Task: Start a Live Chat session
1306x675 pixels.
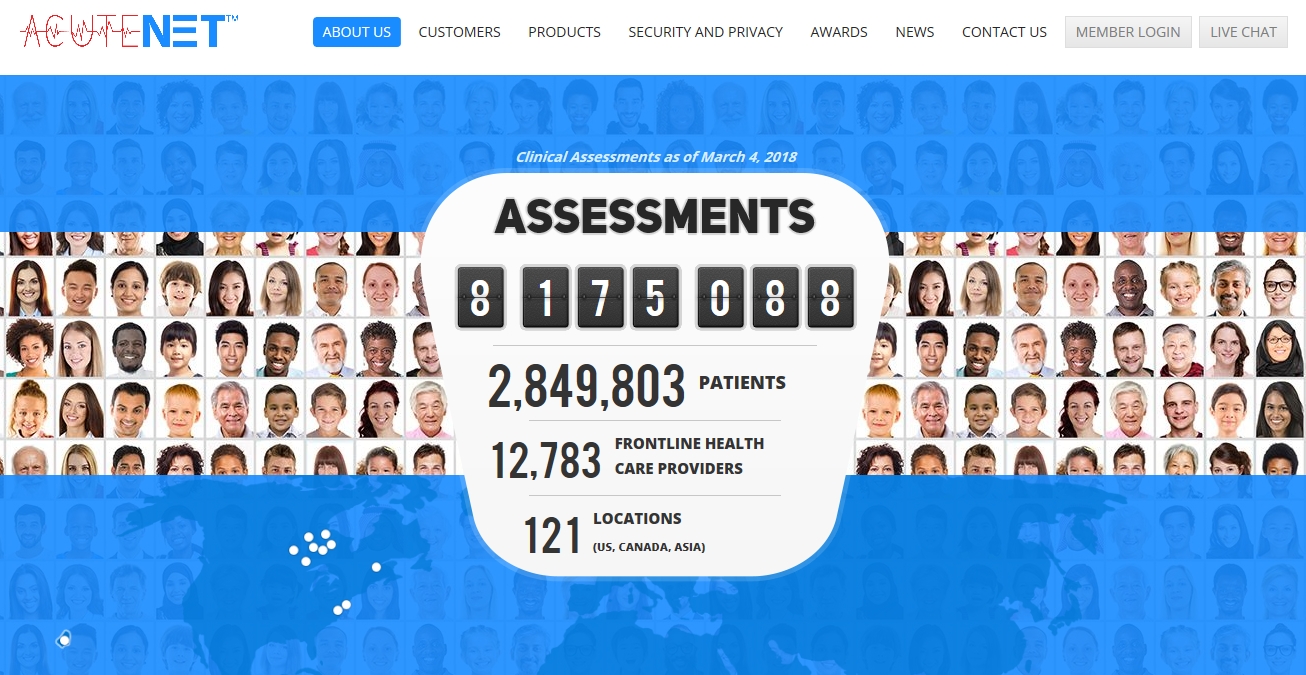Action: click(1242, 32)
